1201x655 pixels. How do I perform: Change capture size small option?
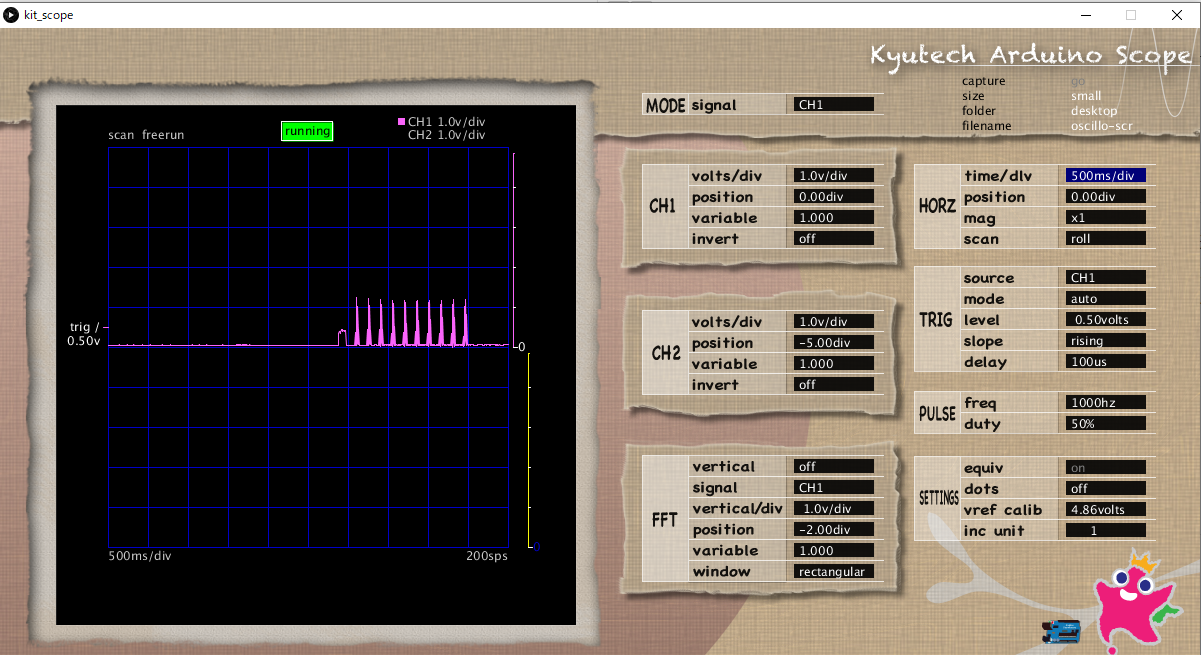pos(1086,96)
